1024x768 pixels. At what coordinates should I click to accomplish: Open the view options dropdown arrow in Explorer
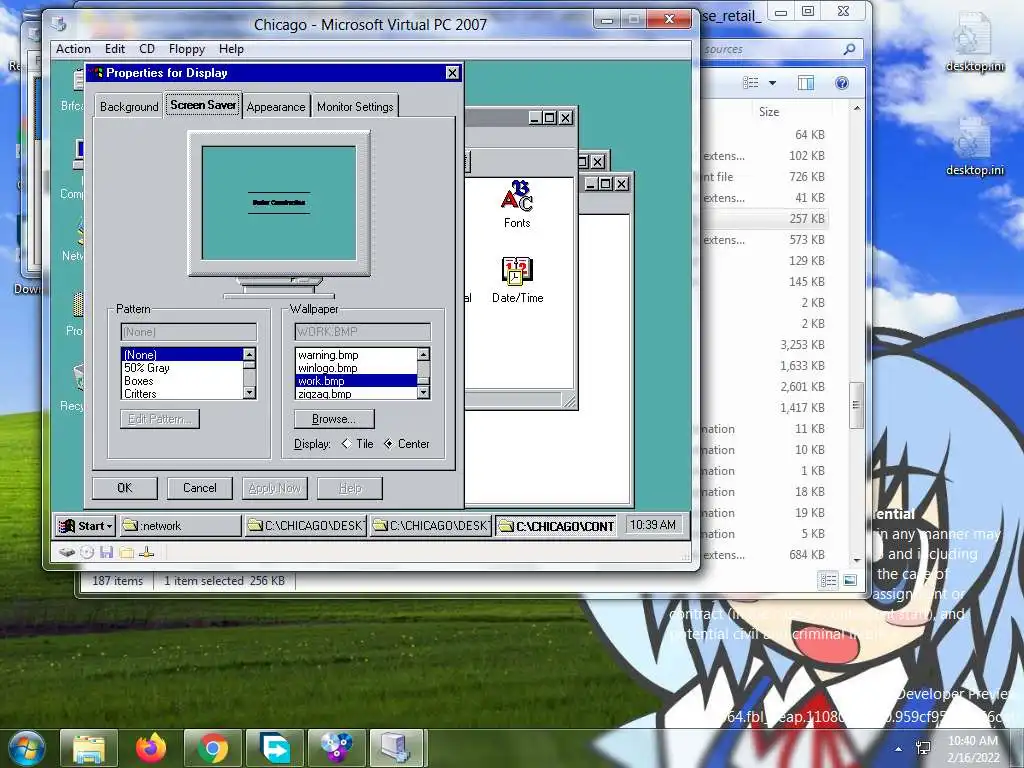click(x=773, y=83)
